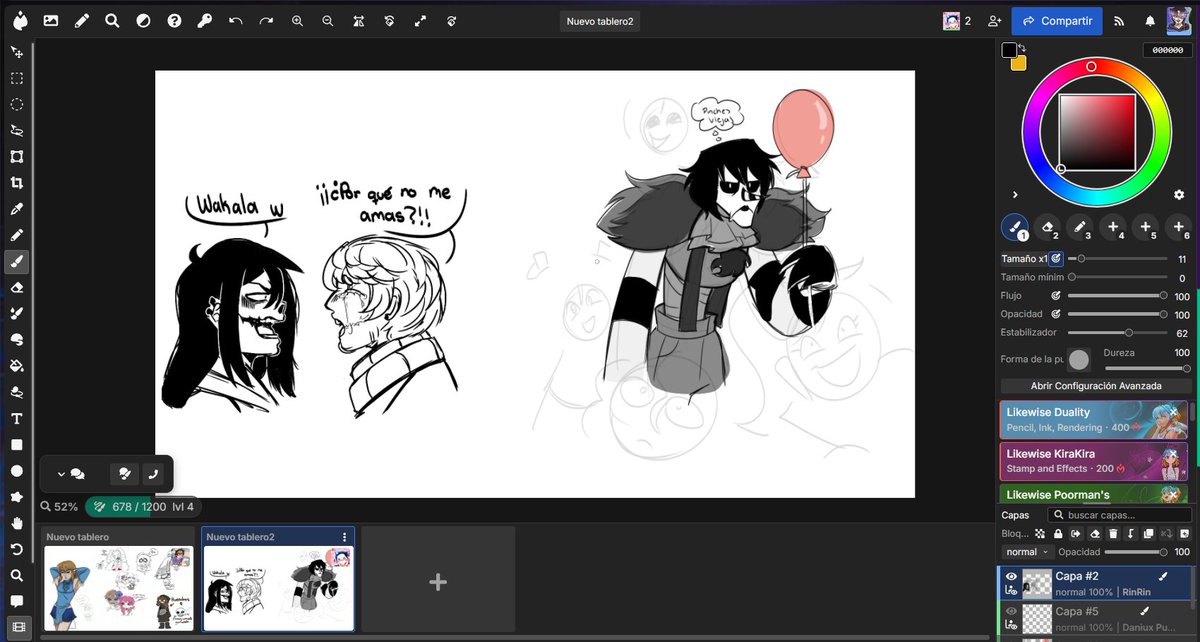1200x642 pixels.
Task: Open the Magma logo main menu
Action: click(x=19, y=20)
